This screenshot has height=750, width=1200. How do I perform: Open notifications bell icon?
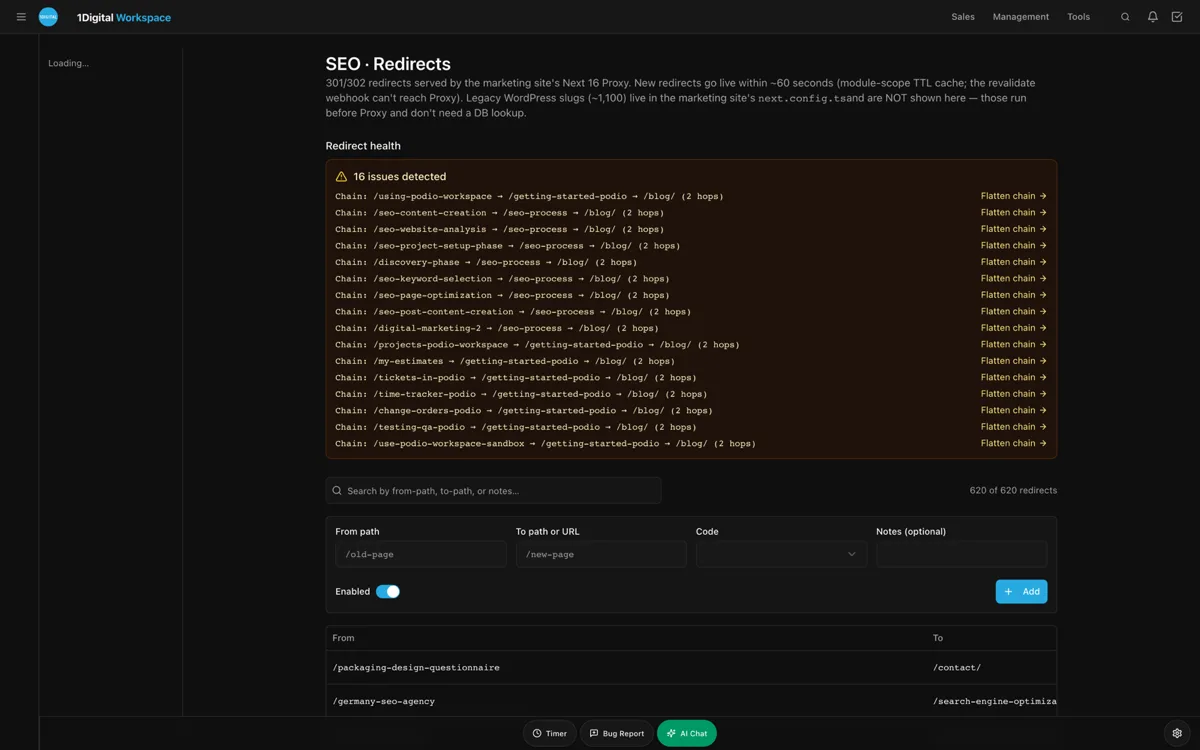click(x=1152, y=17)
